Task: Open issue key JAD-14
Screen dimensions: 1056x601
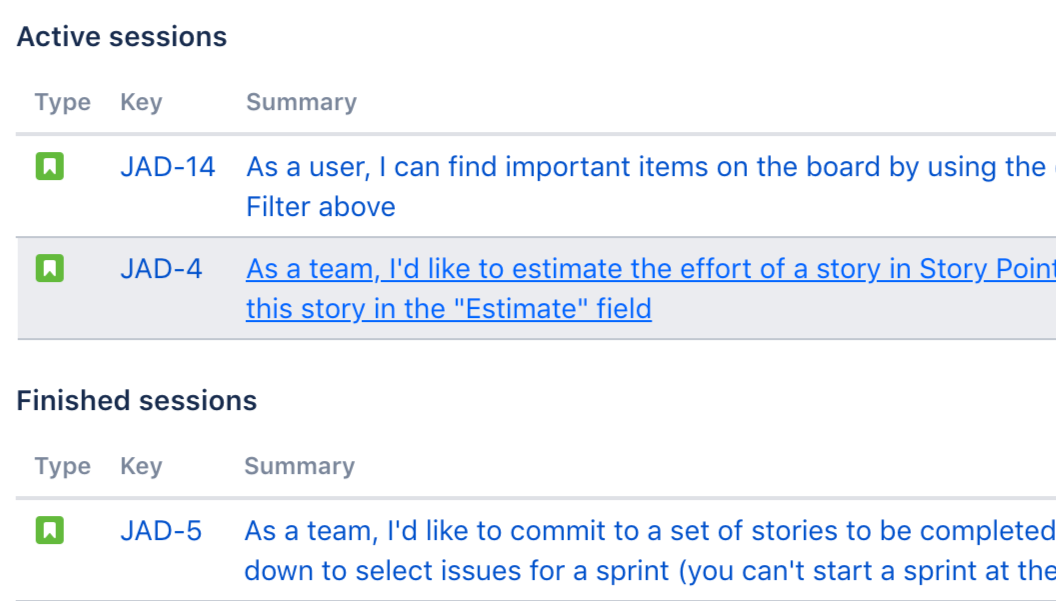Action: (x=167, y=167)
